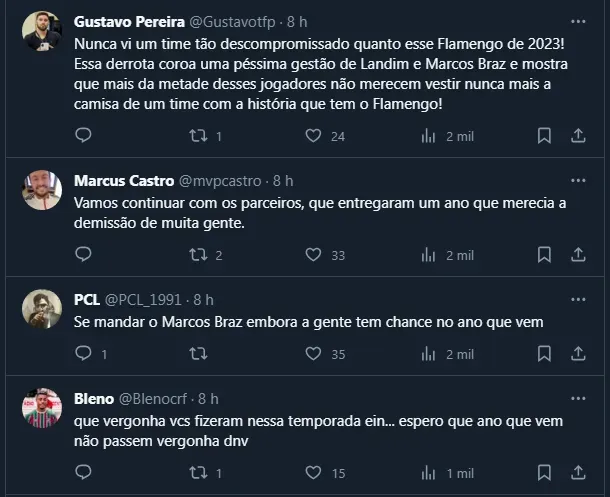Viewport: 610px width, 497px height.
Task: Open Gustavo Pereira's profile picture
Action: (x=43, y=33)
